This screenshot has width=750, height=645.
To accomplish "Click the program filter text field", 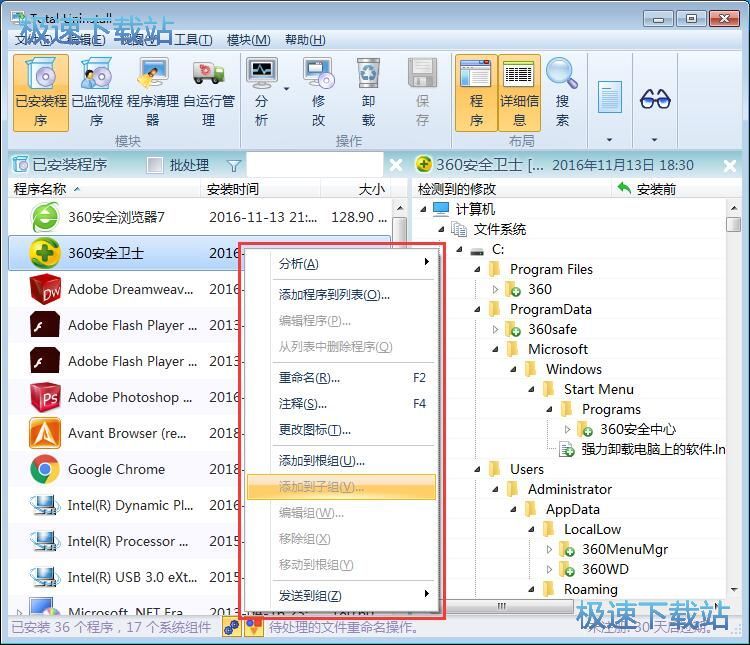I will coord(315,165).
